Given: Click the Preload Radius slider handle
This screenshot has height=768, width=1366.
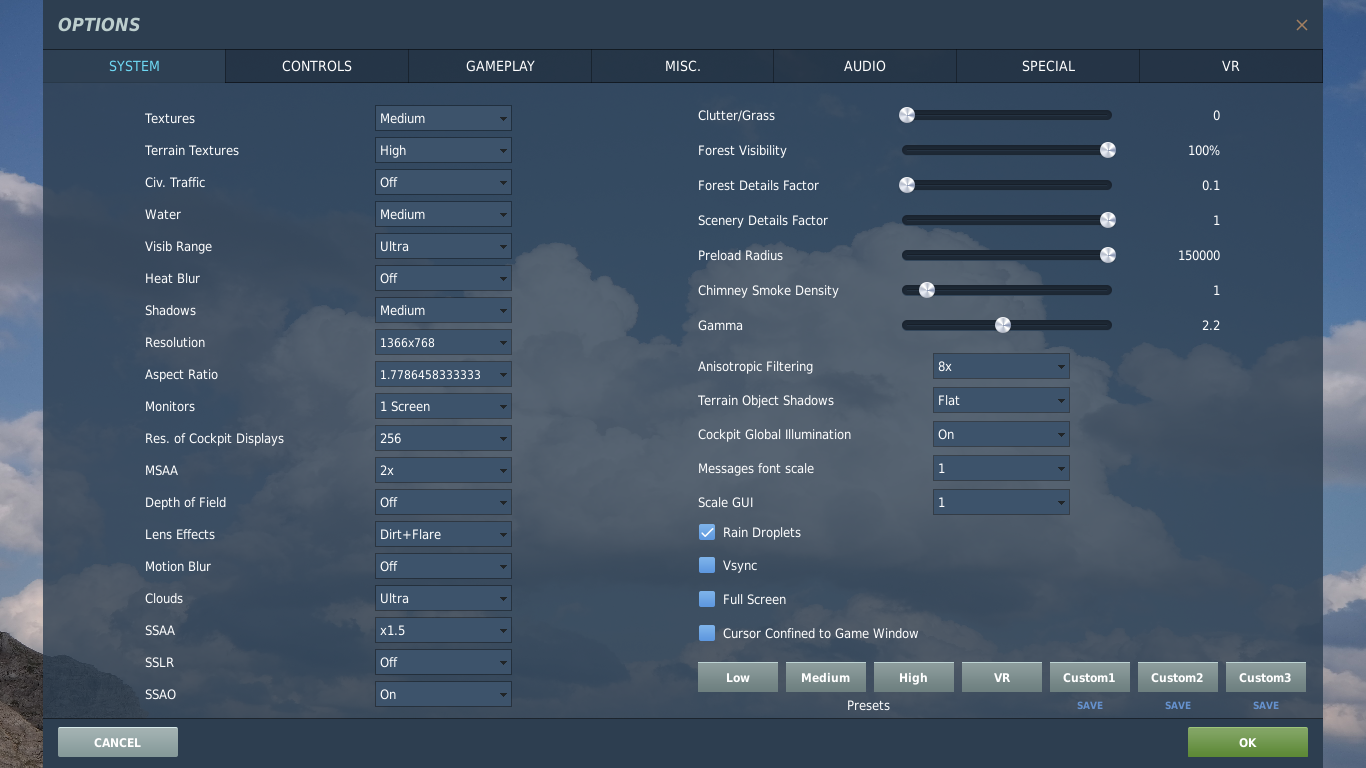Looking at the screenshot, I should pyautogui.click(x=1108, y=255).
